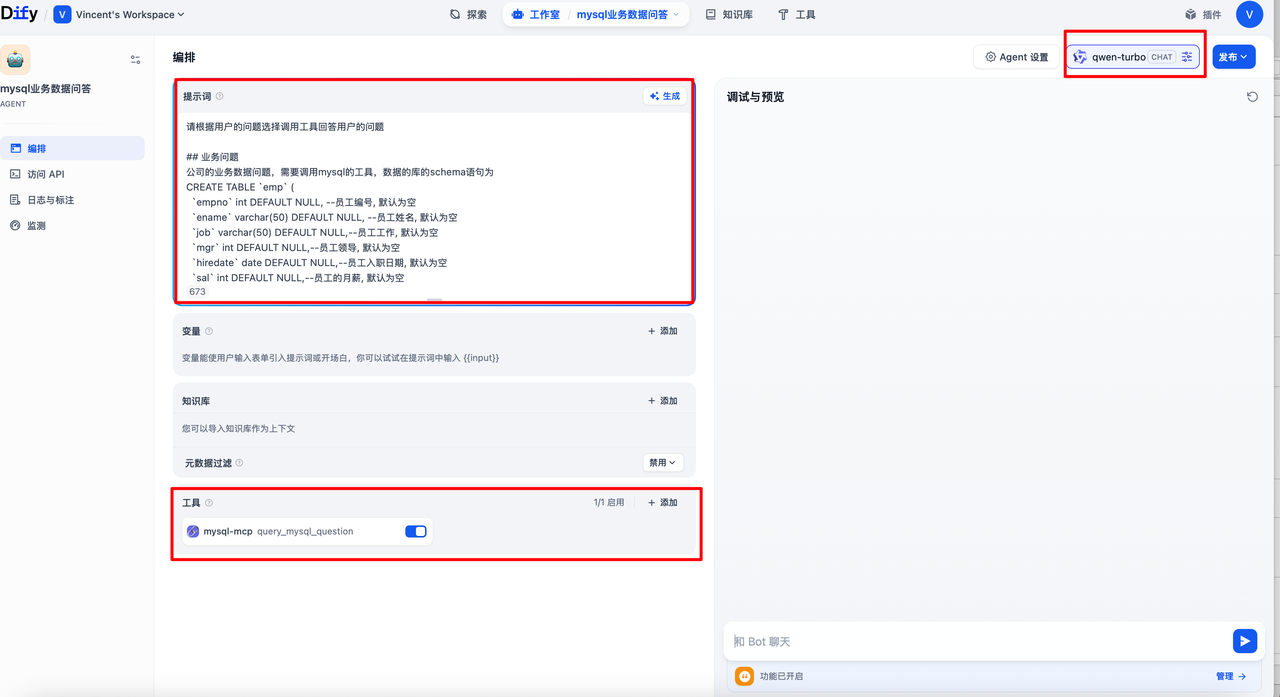This screenshot has height=697, width=1280.
Task: Click the 探索 compass icon
Action: click(x=455, y=15)
